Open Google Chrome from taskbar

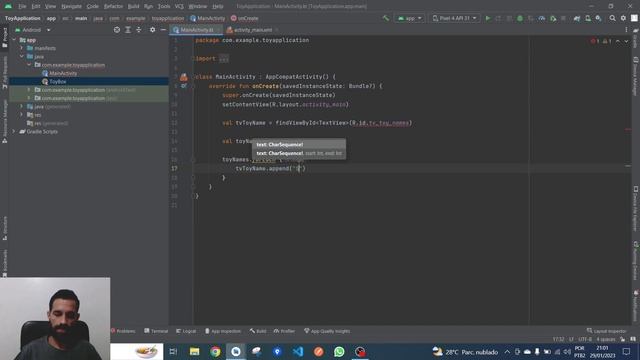[x=215, y=351]
